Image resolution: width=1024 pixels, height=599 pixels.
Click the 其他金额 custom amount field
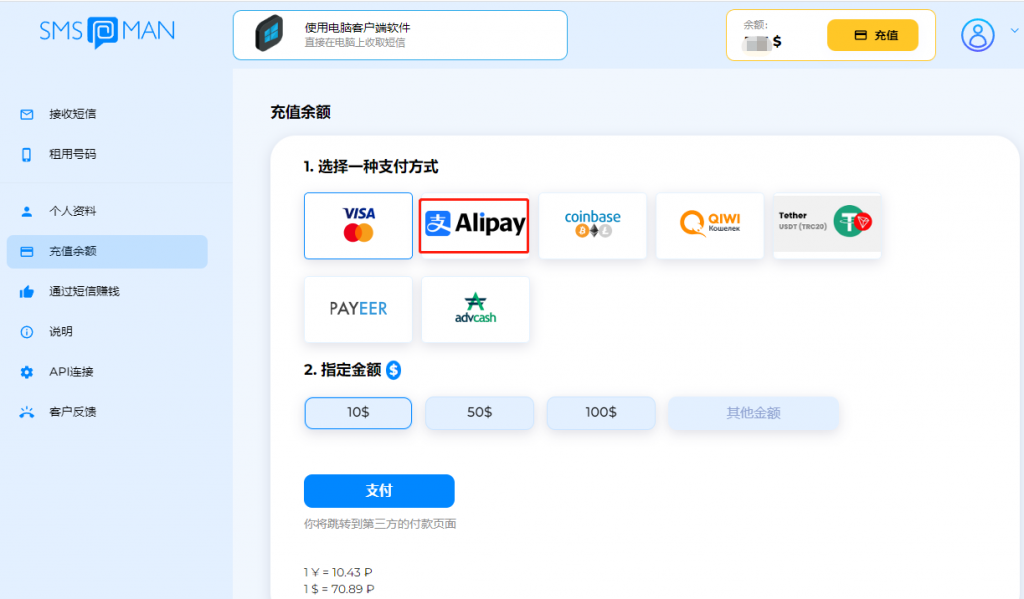coord(753,413)
